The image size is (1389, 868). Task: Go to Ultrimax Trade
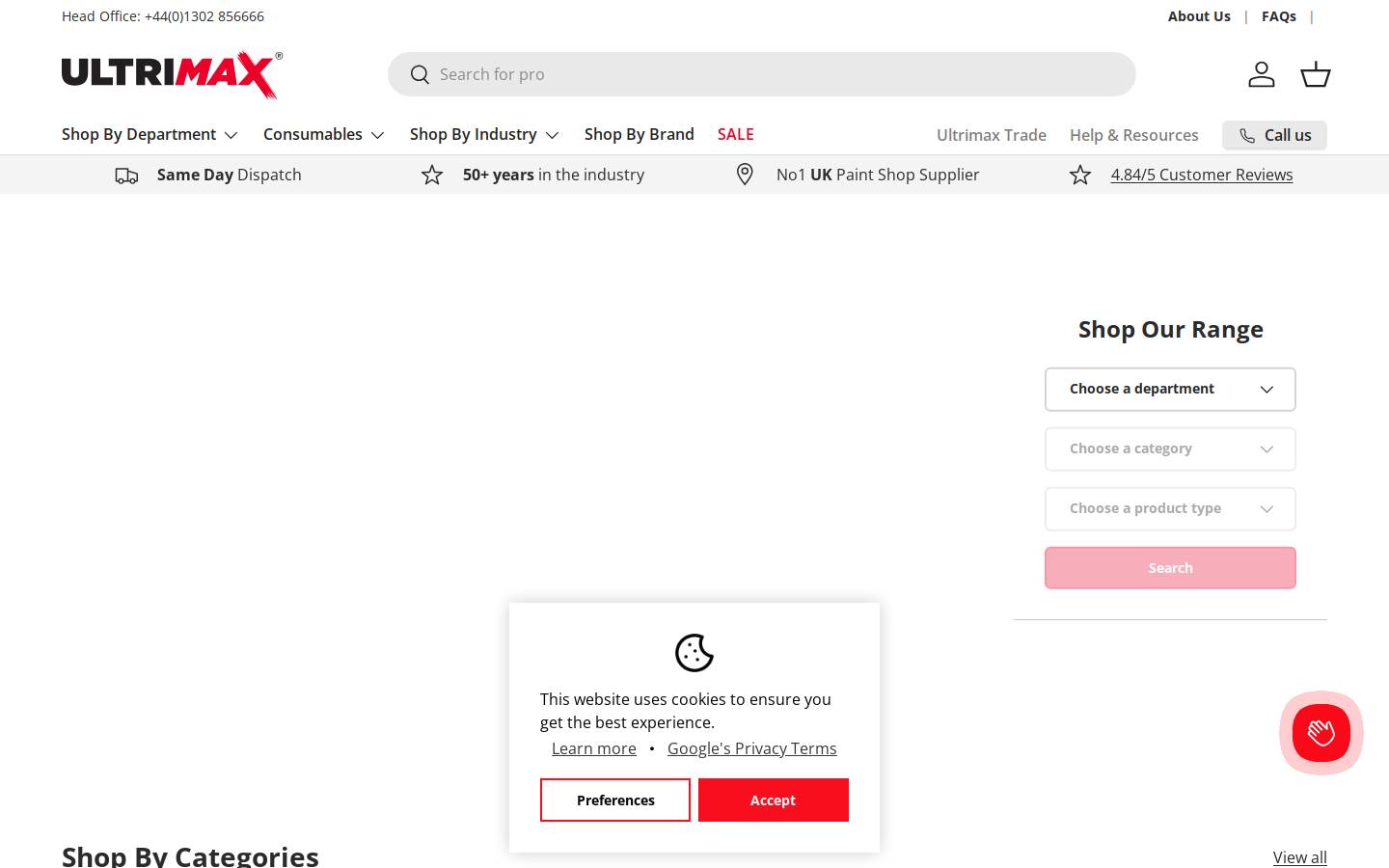point(992,136)
